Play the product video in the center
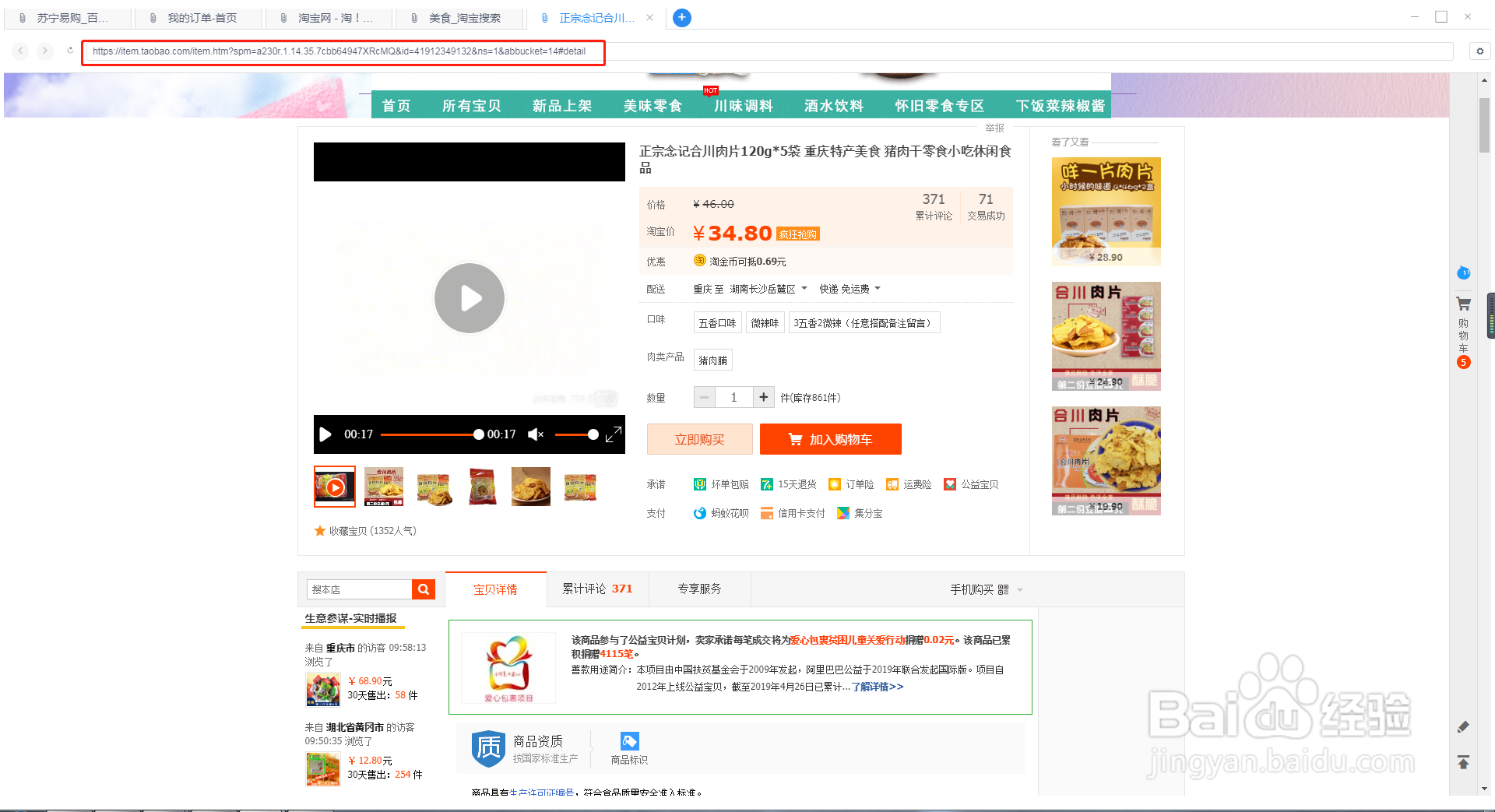The height and width of the screenshot is (812, 1495). 469,298
